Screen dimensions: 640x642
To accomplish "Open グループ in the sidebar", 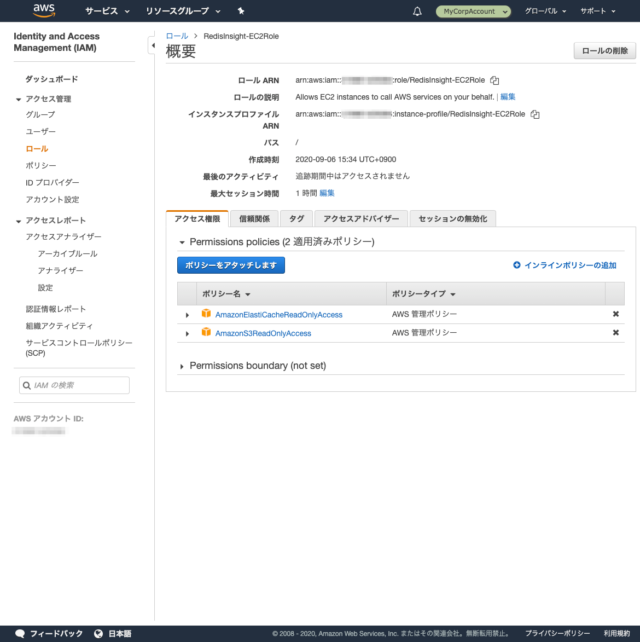I will click(x=40, y=115).
